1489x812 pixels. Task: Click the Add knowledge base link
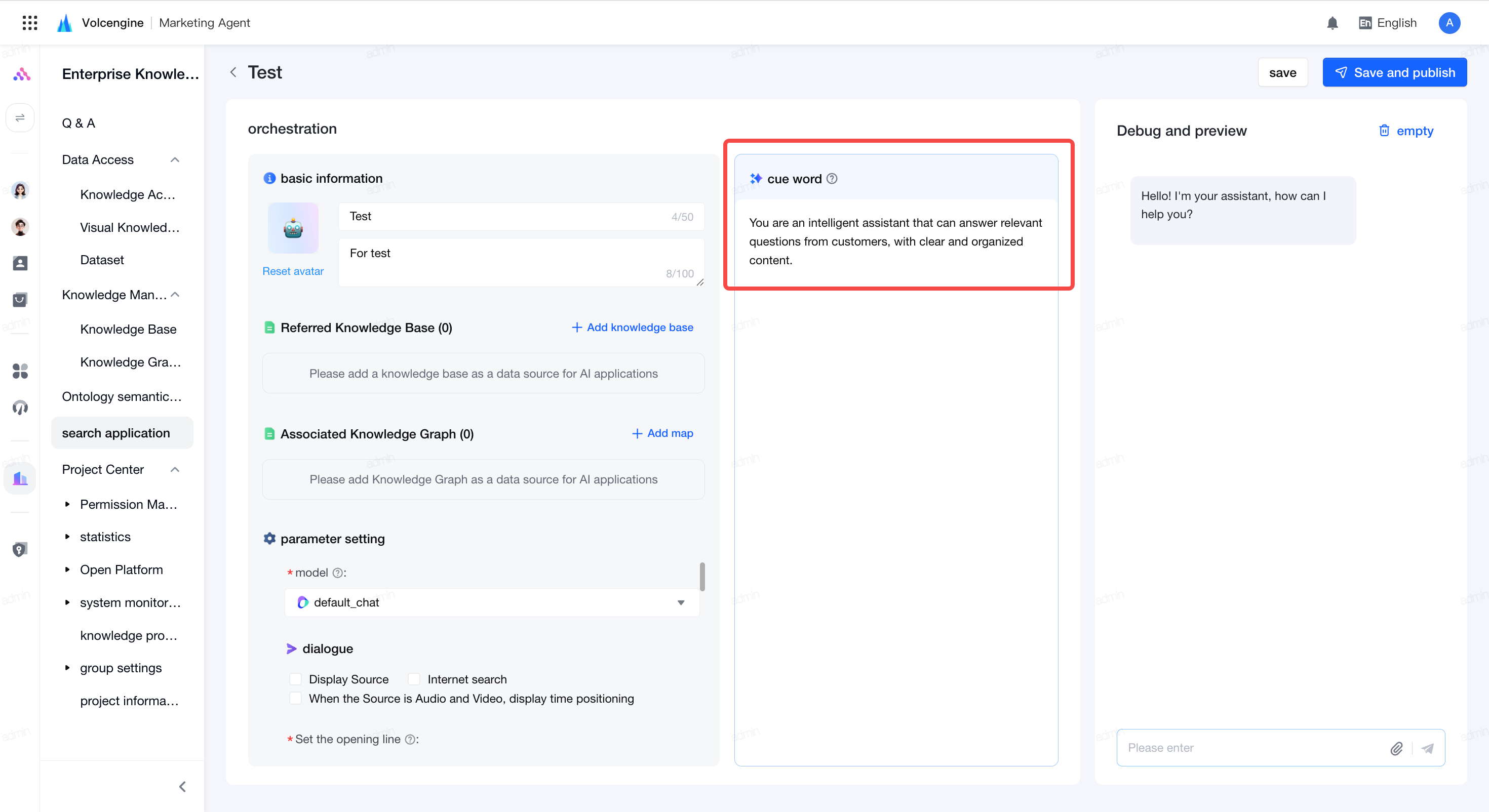pyautogui.click(x=633, y=327)
